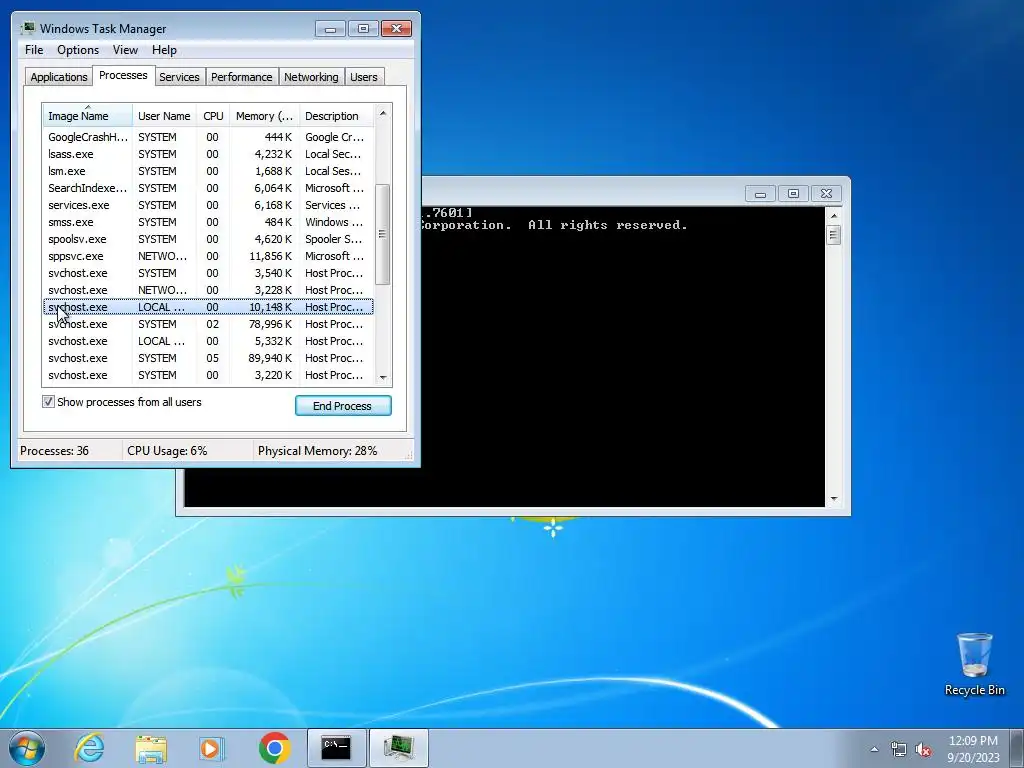Viewport: 1024px width, 768px height.
Task: Switch to the Networking tab
Action: click(311, 77)
